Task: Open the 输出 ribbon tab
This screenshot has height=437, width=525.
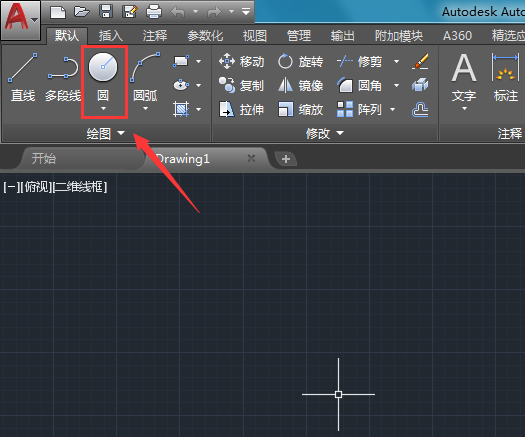Action: [343, 35]
